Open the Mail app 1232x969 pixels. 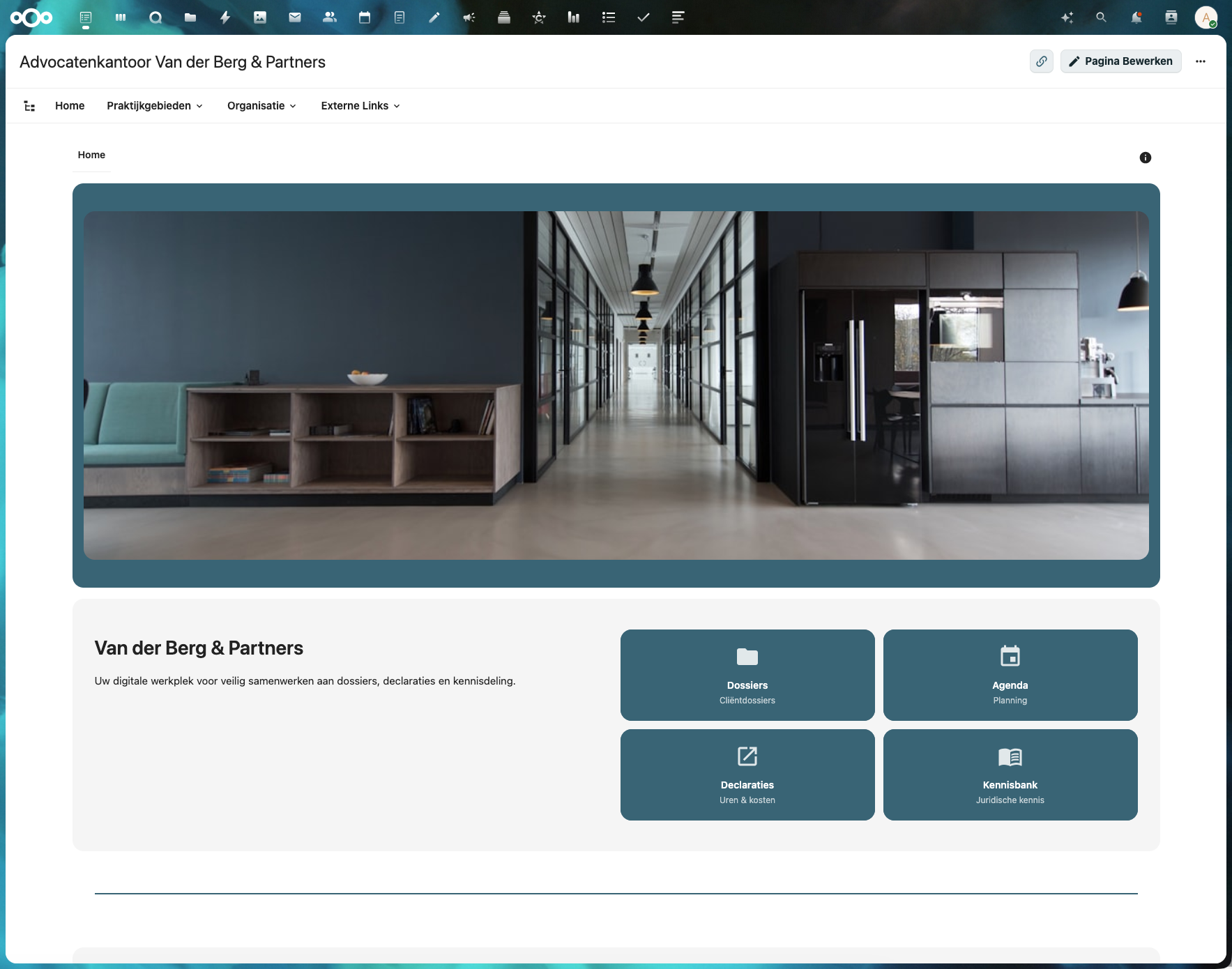pos(295,17)
